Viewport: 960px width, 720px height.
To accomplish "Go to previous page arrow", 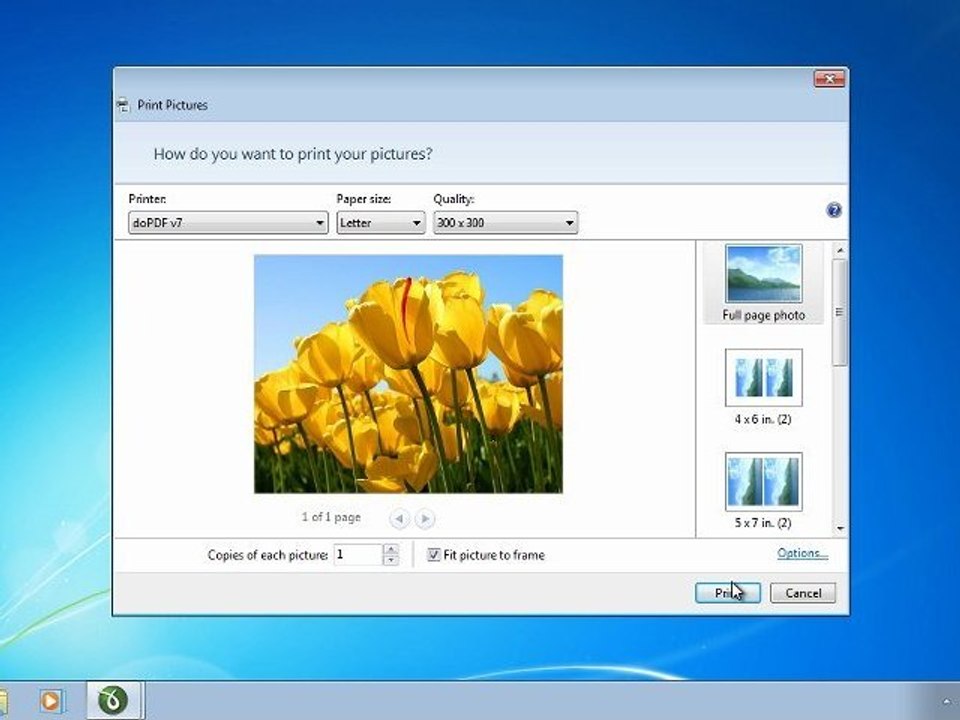I will tap(399, 519).
